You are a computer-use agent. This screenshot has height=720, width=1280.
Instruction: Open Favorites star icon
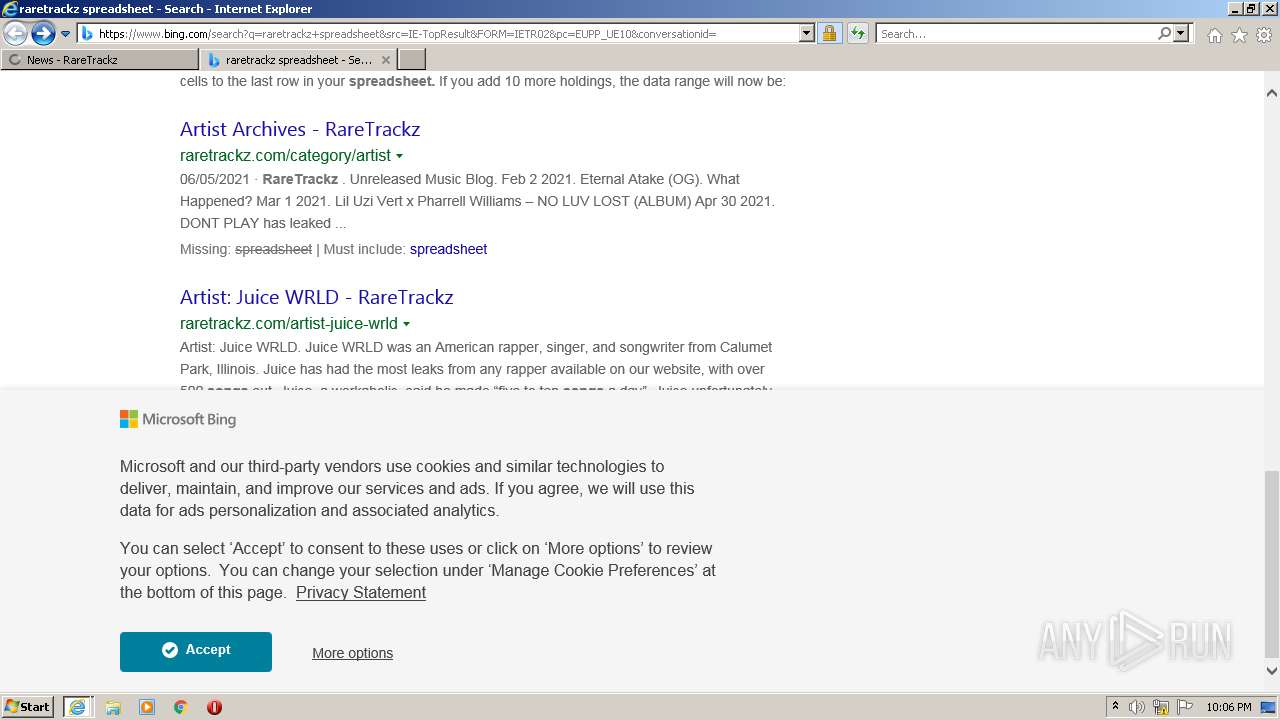coord(1239,35)
